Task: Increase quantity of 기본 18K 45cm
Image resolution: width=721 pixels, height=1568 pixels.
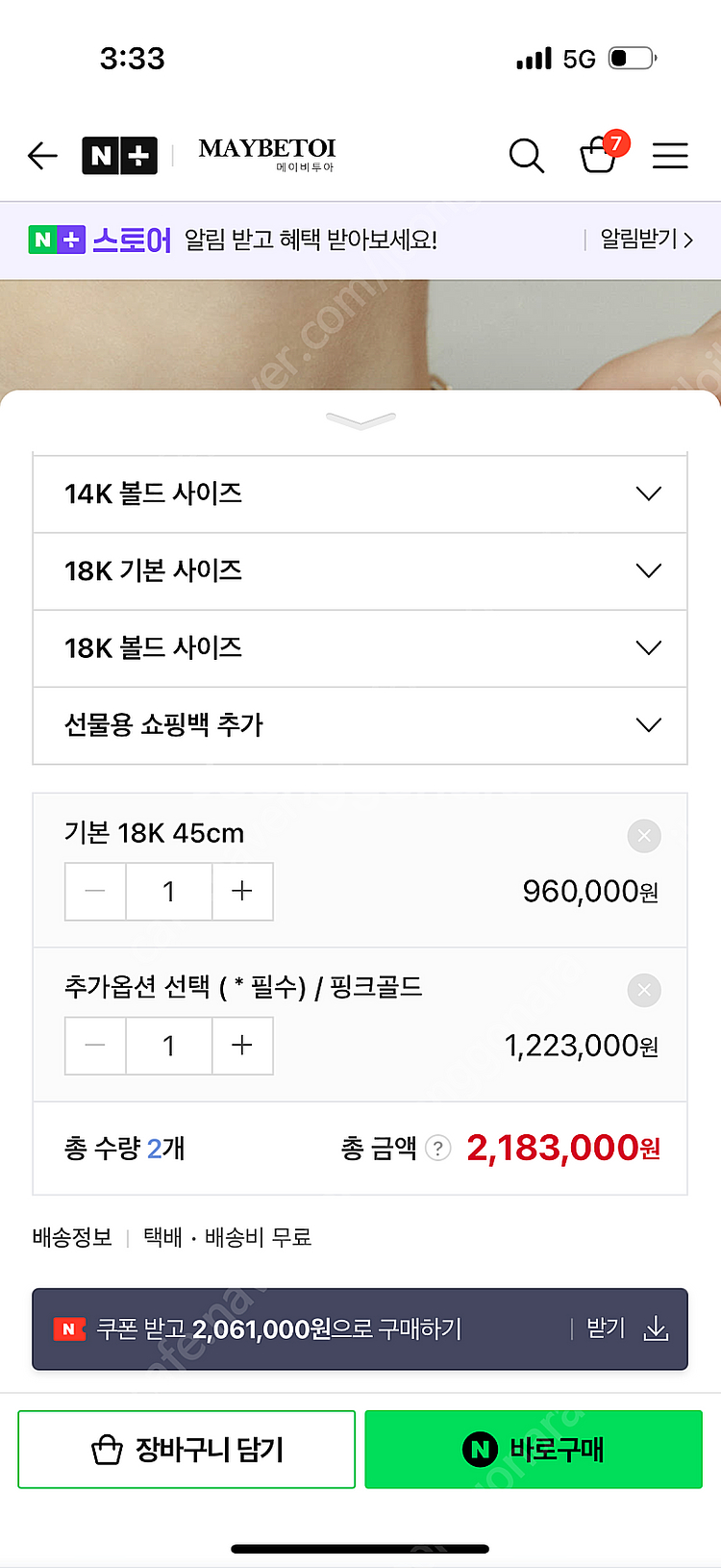Action: (x=242, y=892)
